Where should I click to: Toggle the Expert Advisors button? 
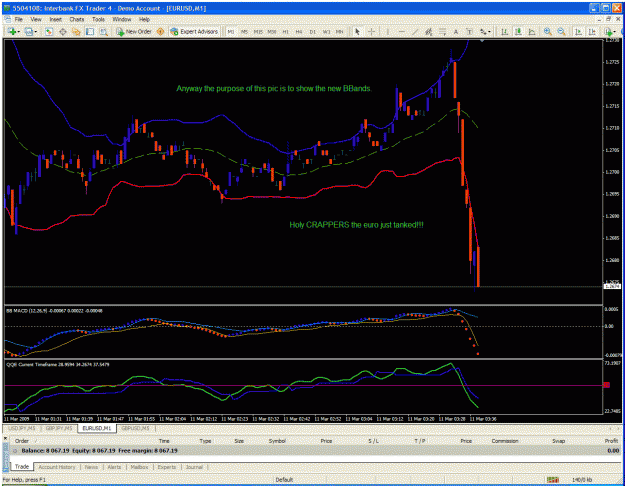pyautogui.click(x=194, y=31)
